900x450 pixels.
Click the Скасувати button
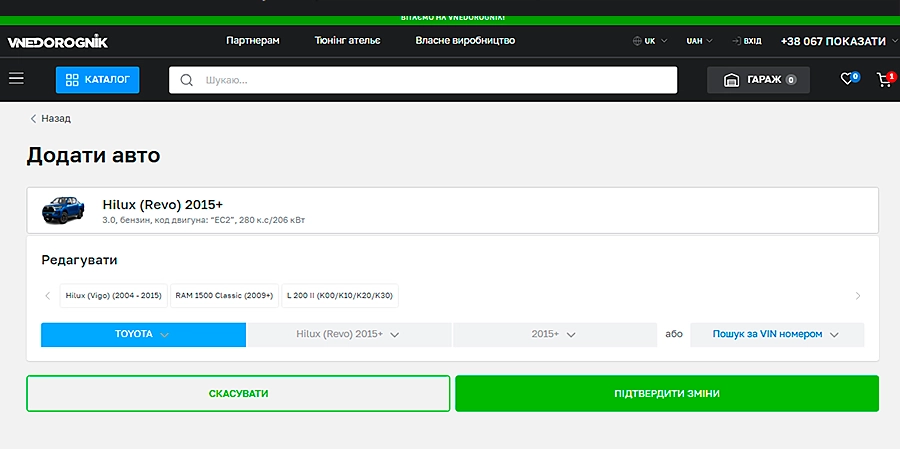click(238, 394)
